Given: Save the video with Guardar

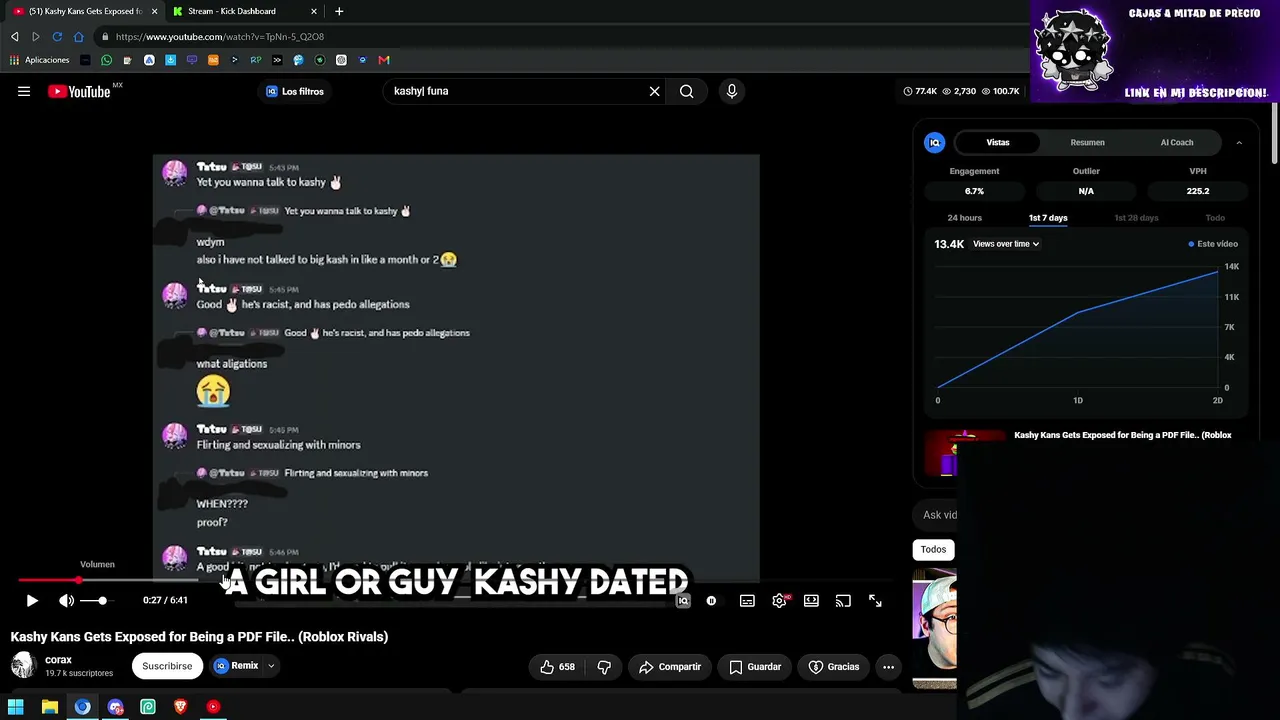Looking at the screenshot, I should pyautogui.click(x=755, y=667).
